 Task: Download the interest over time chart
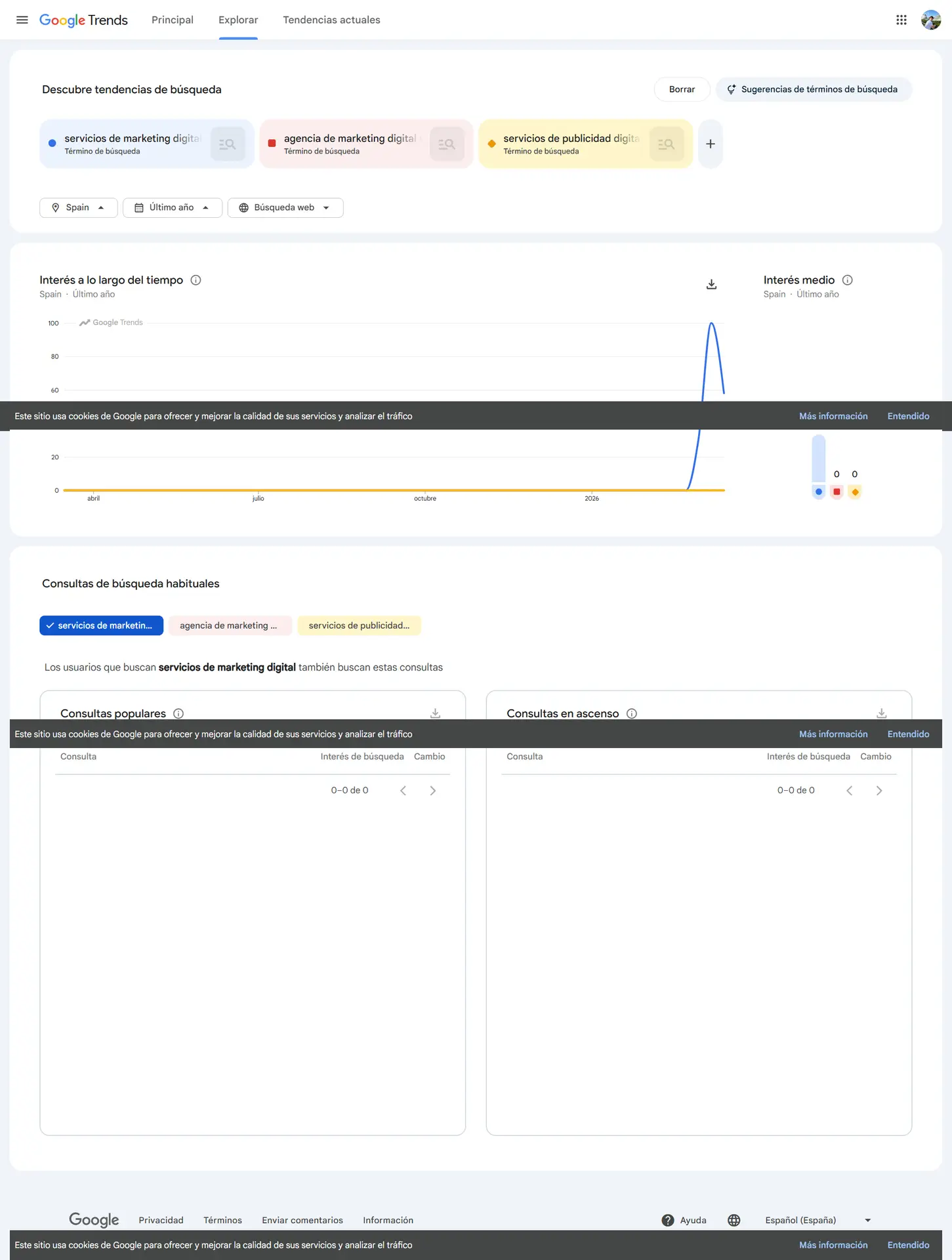coord(711,284)
